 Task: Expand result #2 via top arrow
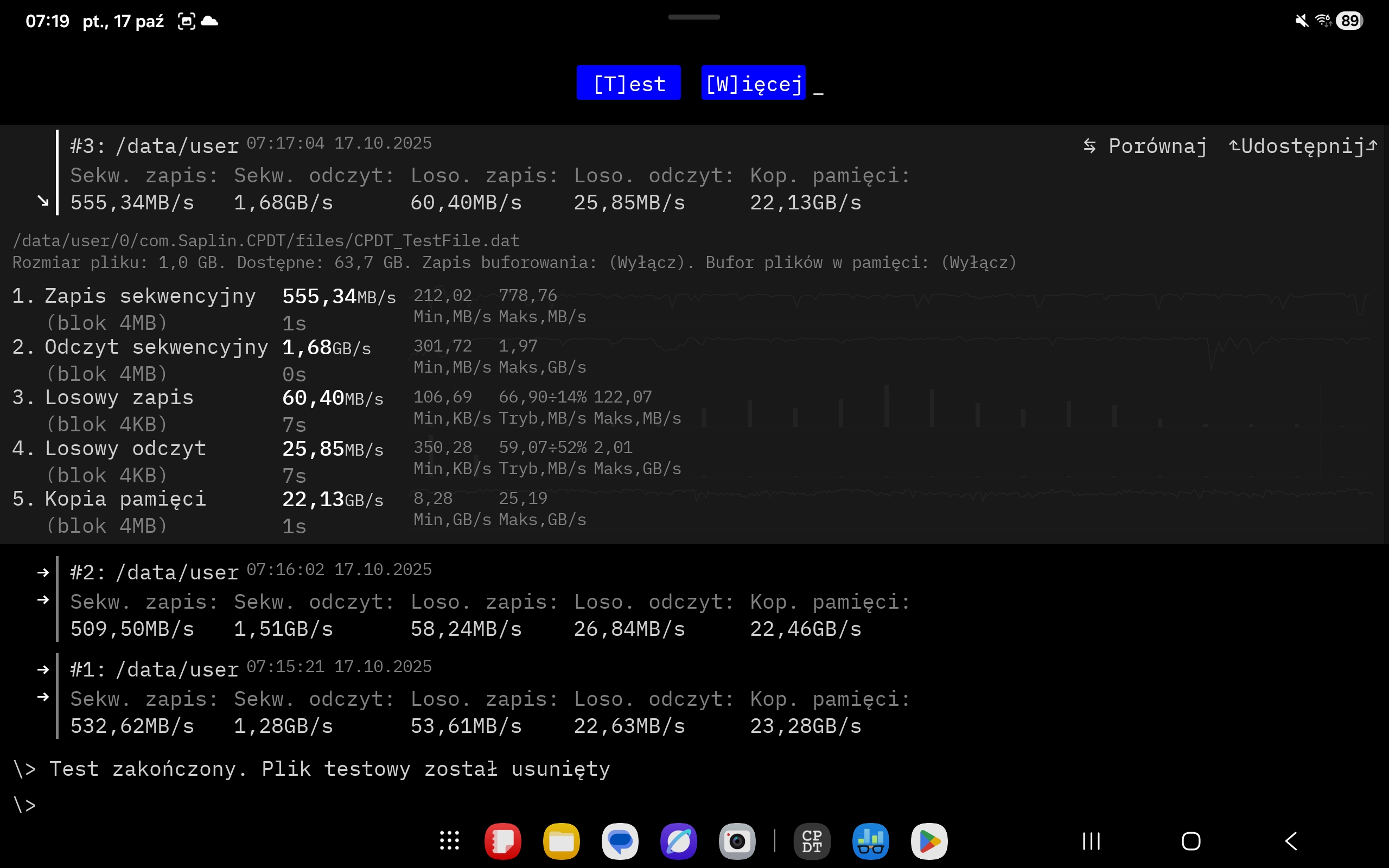(43, 572)
